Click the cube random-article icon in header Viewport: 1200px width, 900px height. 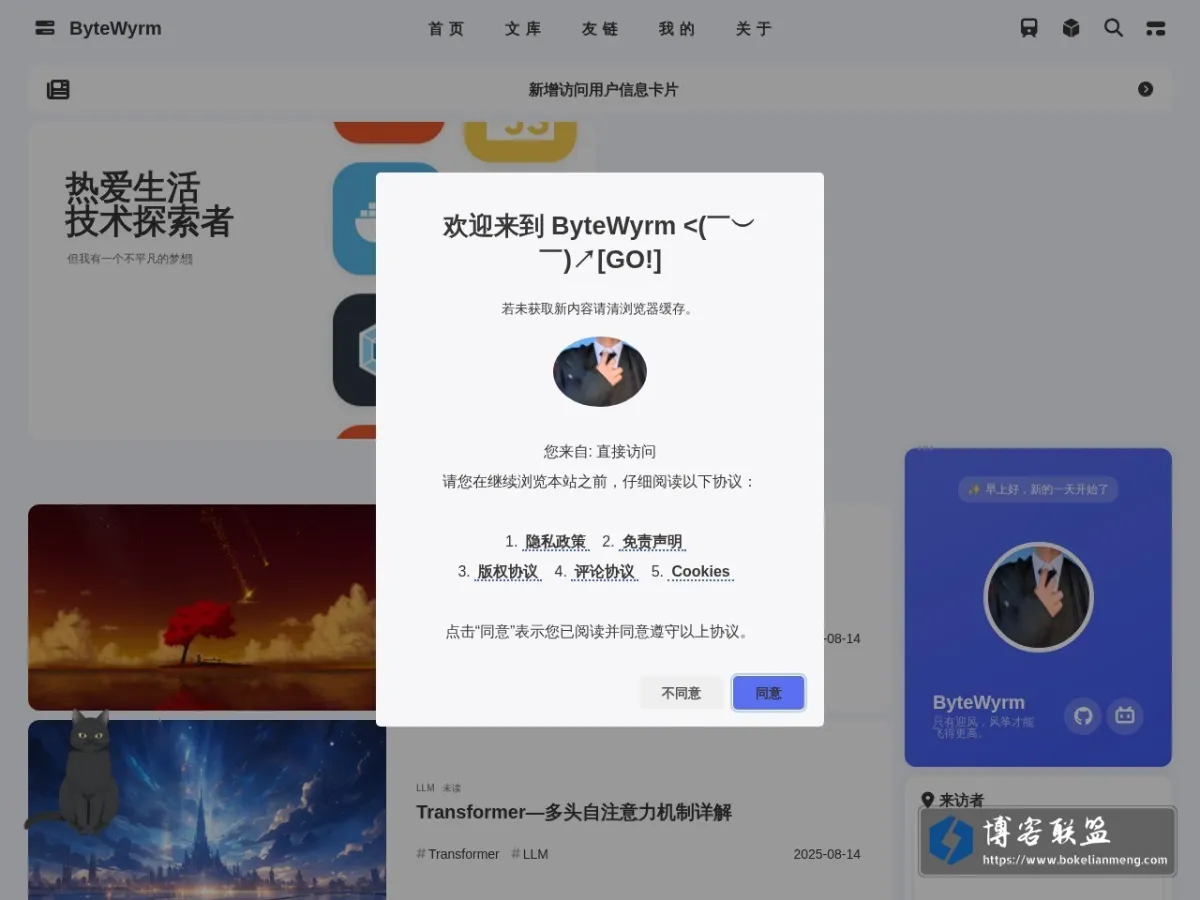tap(1071, 28)
